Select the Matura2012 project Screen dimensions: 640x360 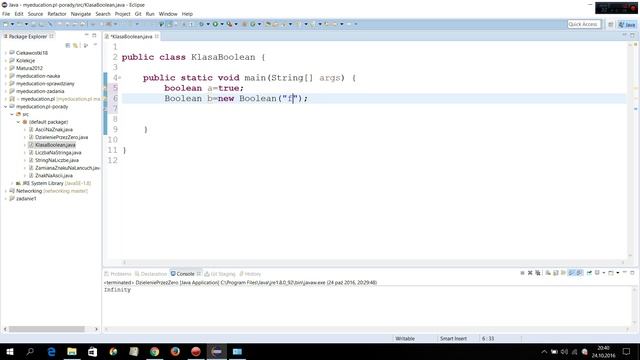[29, 68]
